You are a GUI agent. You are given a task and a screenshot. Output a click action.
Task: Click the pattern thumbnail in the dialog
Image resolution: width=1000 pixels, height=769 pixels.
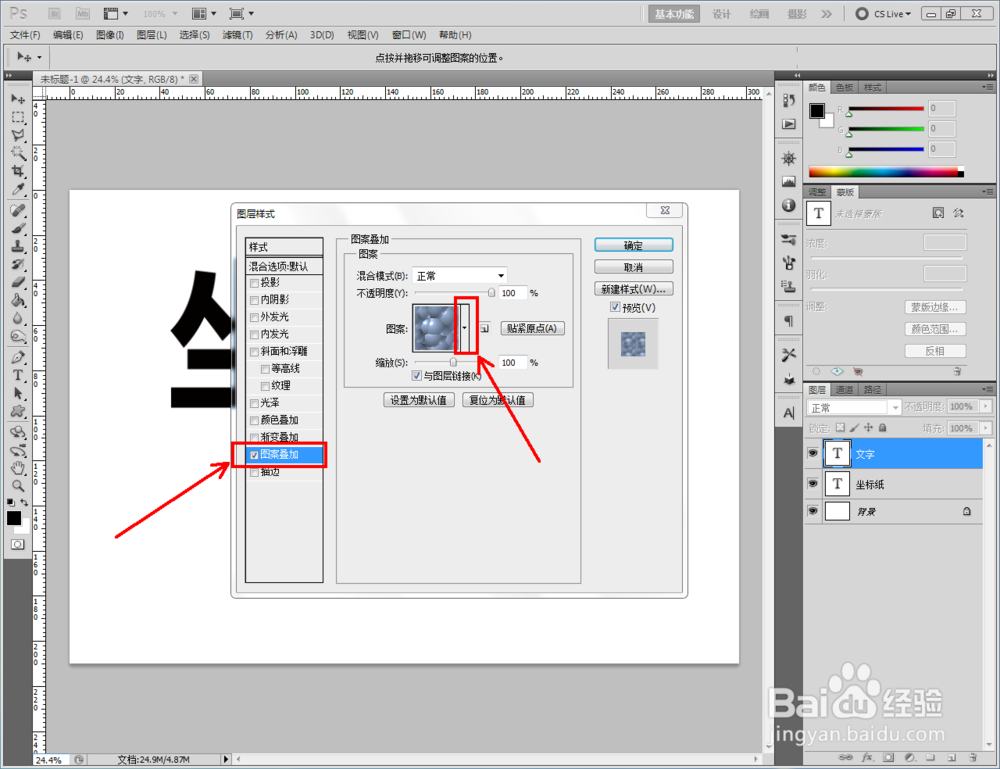tap(434, 327)
